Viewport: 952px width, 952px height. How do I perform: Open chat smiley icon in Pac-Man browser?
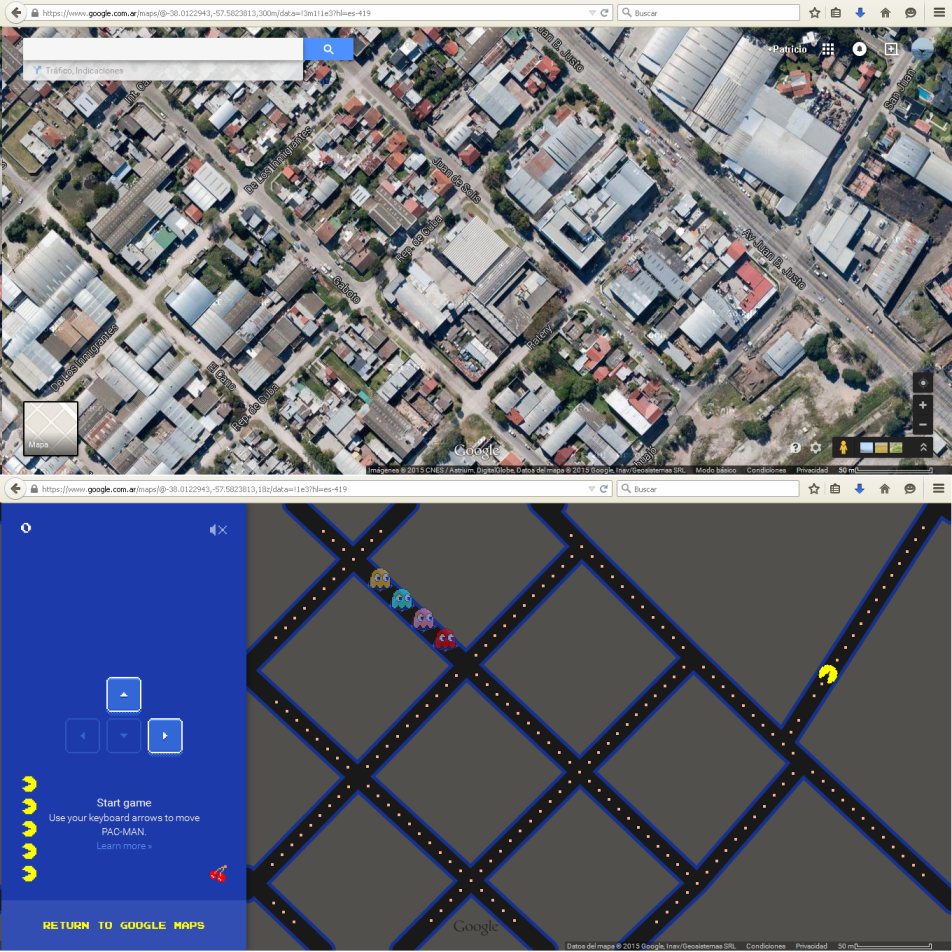(910, 489)
